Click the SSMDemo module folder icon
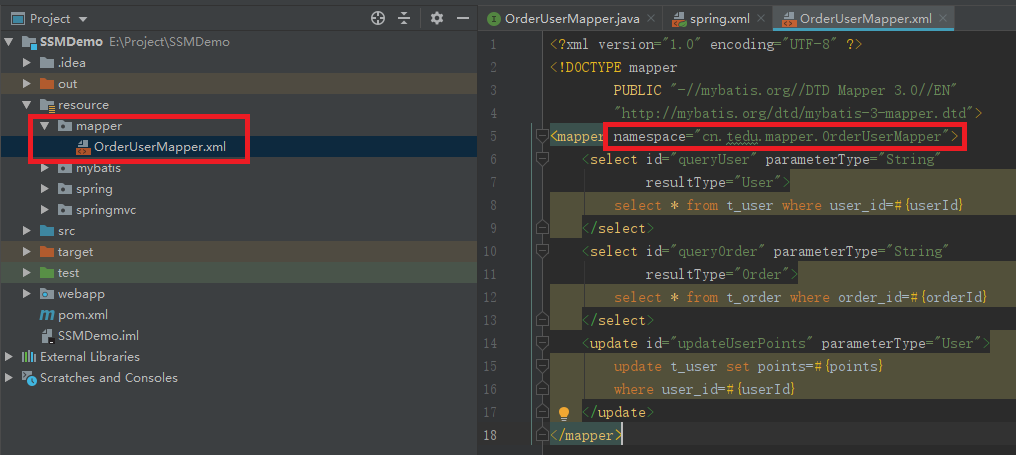The image size is (1016, 455). coord(29,42)
